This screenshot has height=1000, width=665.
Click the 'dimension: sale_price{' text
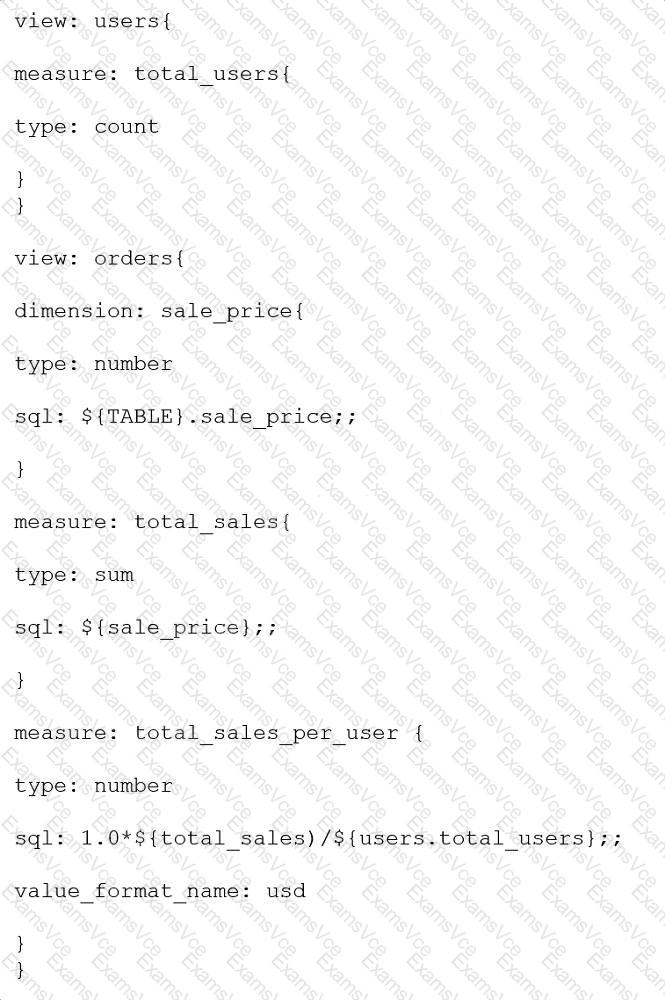[x=159, y=311]
